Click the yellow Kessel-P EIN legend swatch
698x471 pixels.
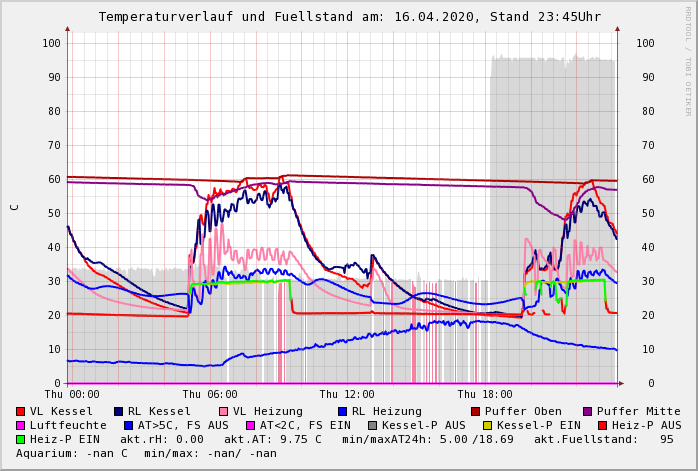(x=486, y=426)
